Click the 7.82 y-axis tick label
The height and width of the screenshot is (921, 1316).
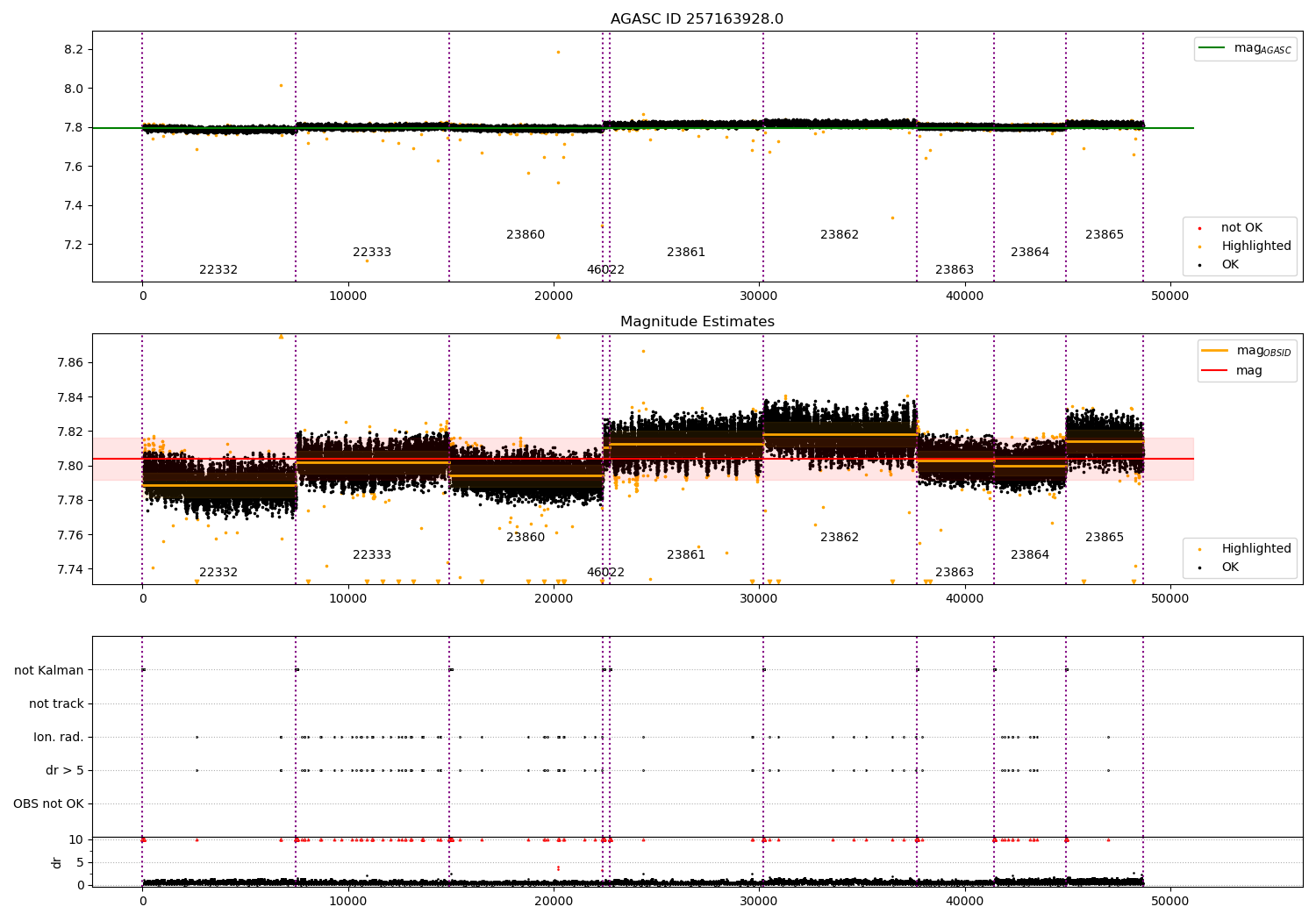[70, 432]
